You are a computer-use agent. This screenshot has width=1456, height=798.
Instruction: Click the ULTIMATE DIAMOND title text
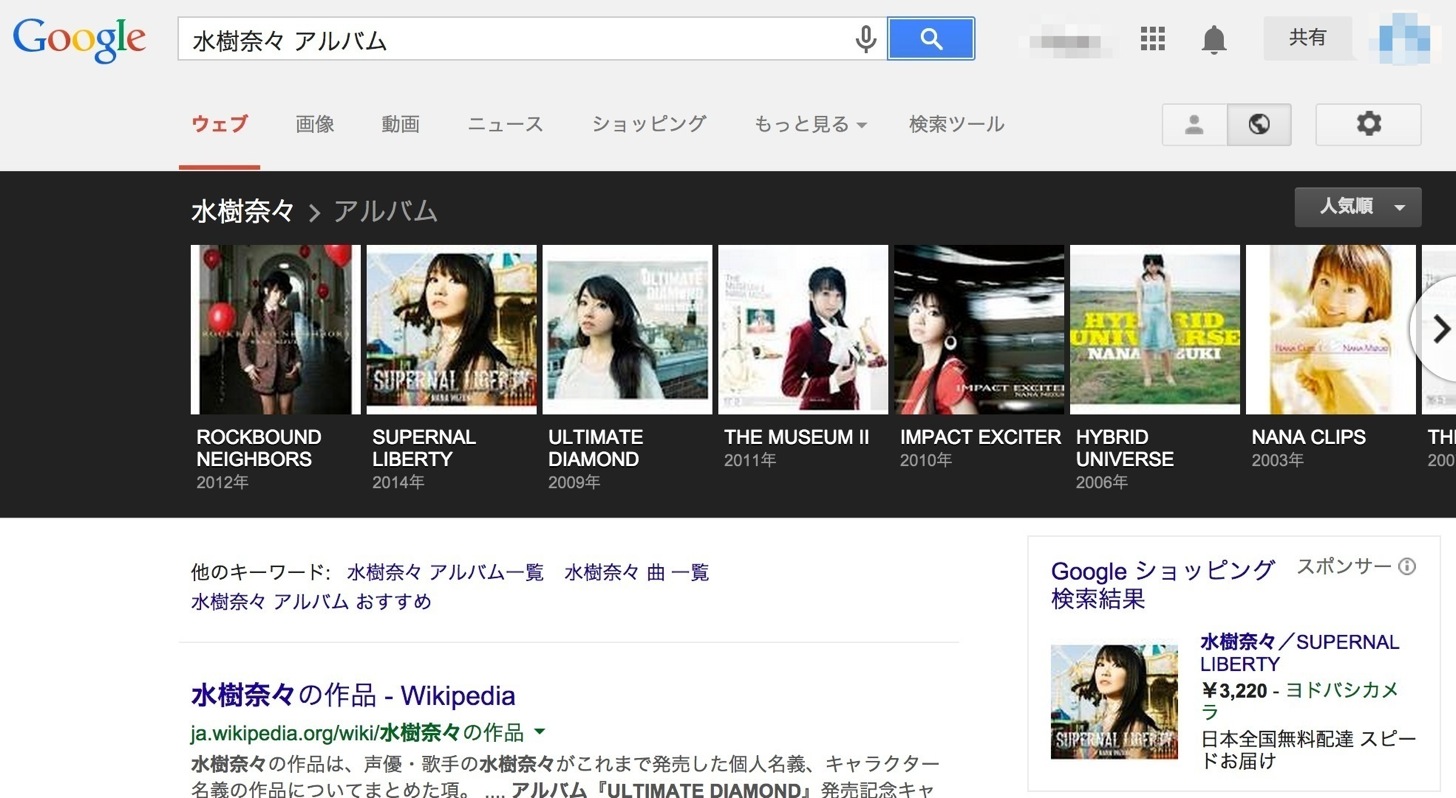596,448
